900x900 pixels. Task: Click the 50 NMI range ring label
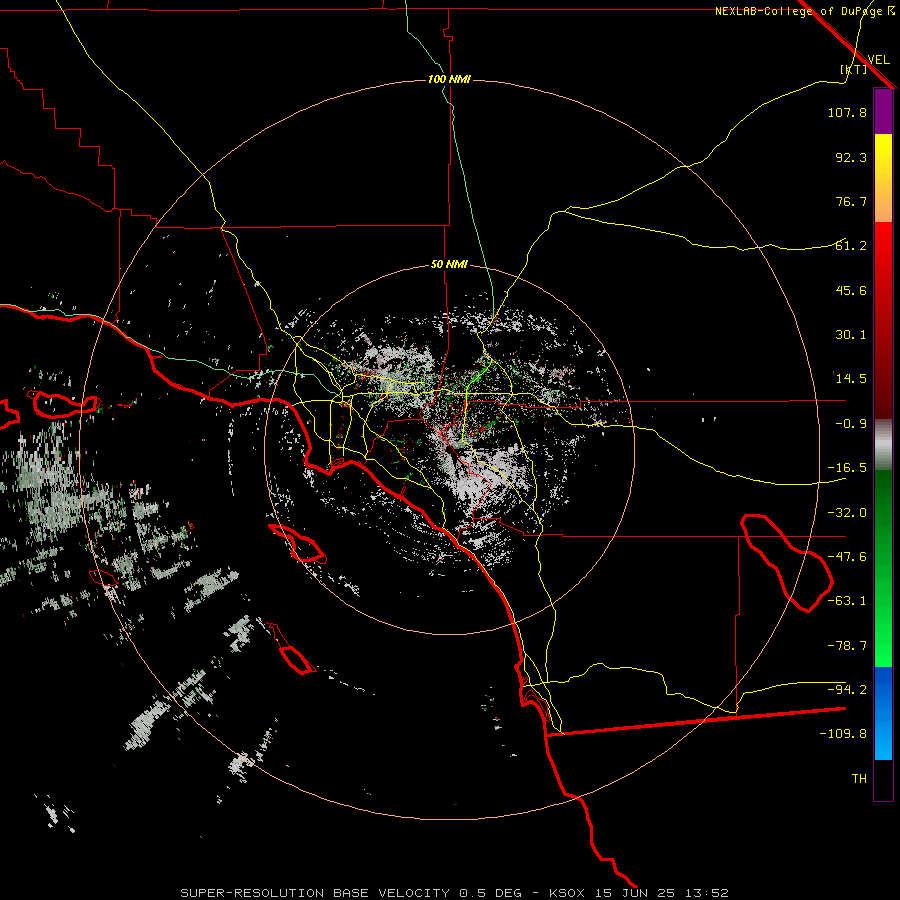pyautogui.click(x=449, y=265)
